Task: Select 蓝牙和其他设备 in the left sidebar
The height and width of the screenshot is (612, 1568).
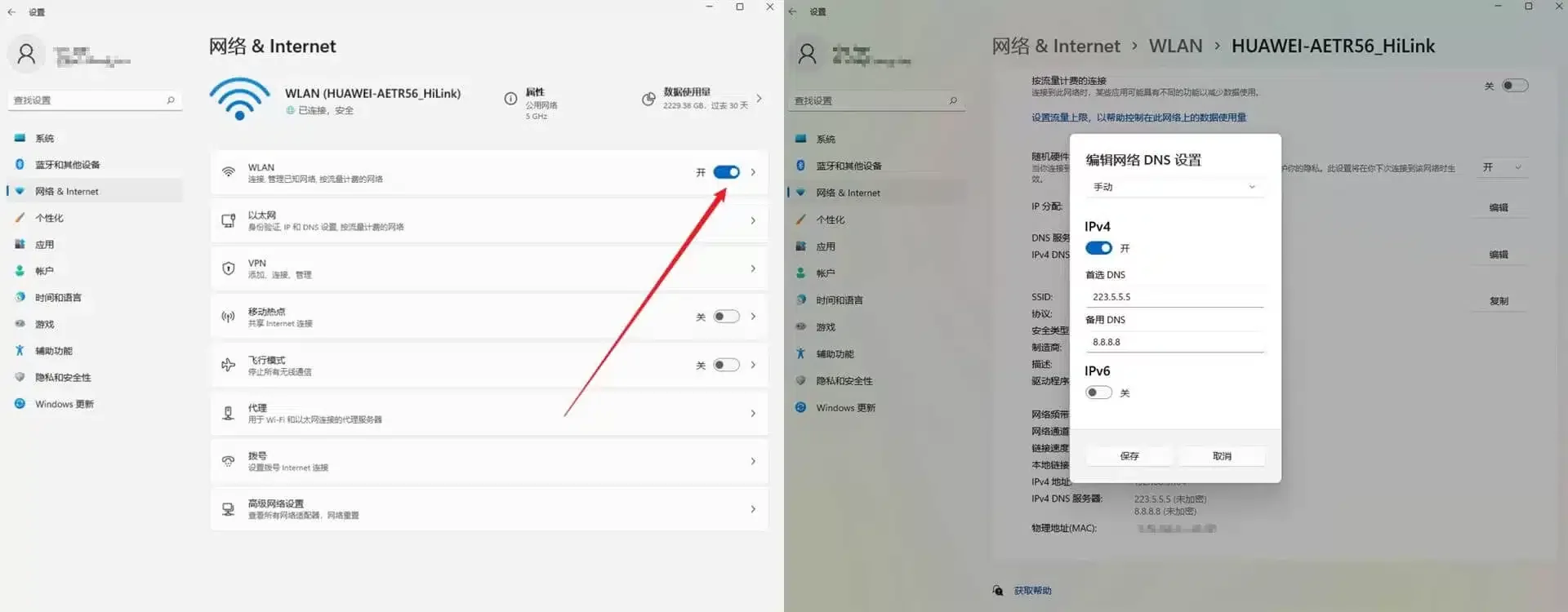Action: tap(95, 164)
